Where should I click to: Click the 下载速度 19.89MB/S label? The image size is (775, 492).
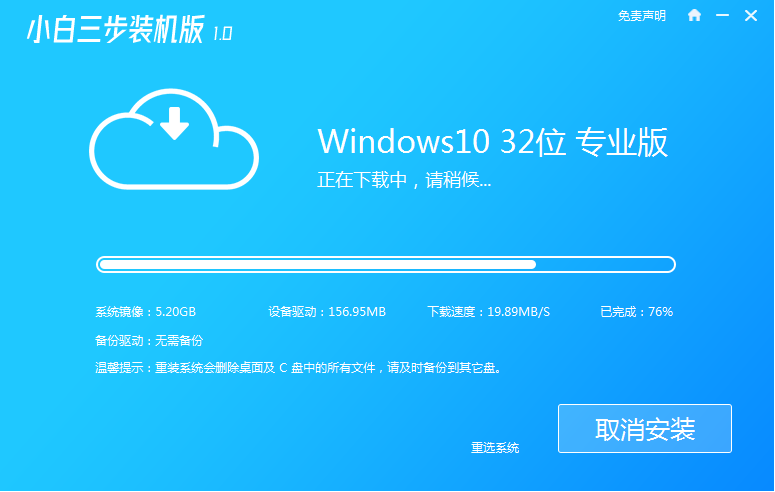[x=488, y=312]
